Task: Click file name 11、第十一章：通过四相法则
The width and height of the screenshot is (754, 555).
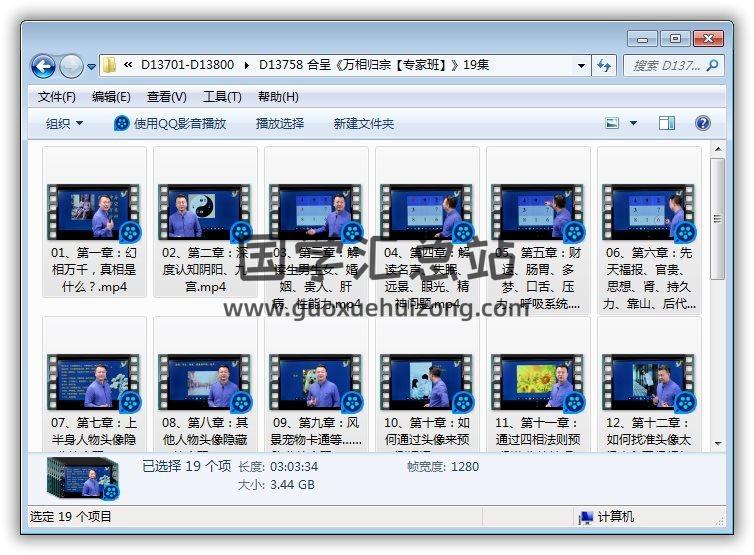Action: coord(538,433)
